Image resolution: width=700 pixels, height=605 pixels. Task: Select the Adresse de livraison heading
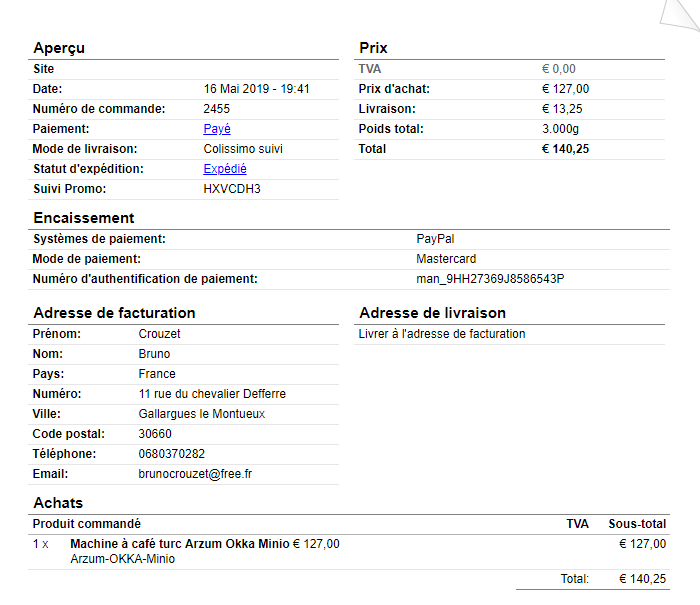433,313
